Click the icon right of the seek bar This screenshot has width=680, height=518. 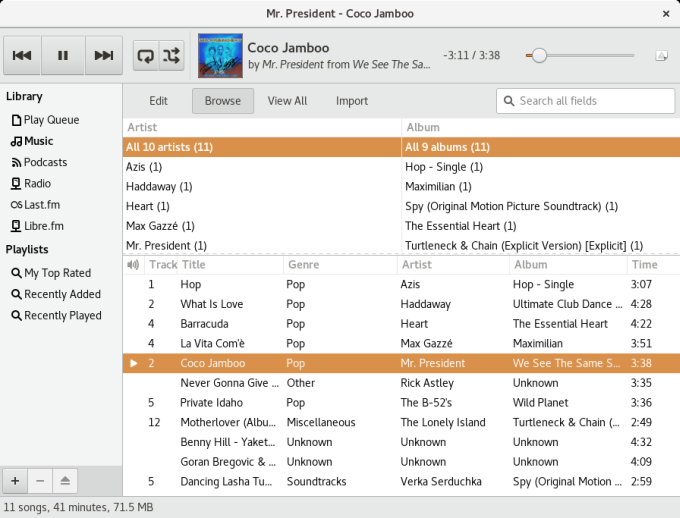click(661, 56)
